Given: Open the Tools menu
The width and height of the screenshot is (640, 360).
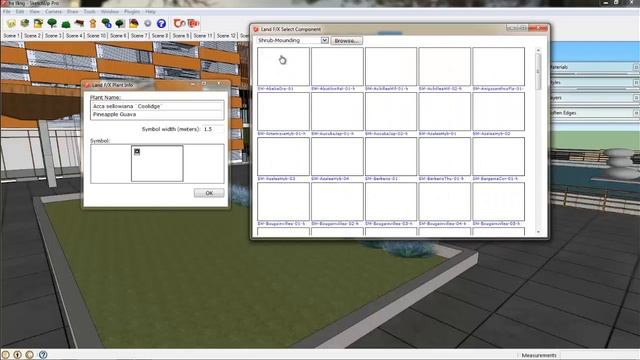Looking at the screenshot, I should point(89,12).
